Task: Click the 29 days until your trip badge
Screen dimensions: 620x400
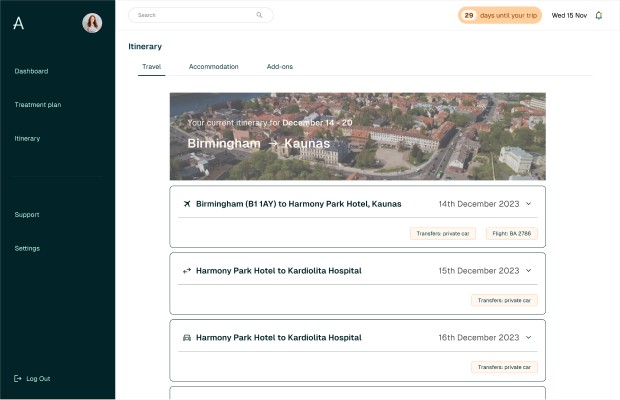Action: click(x=500, y=15)
